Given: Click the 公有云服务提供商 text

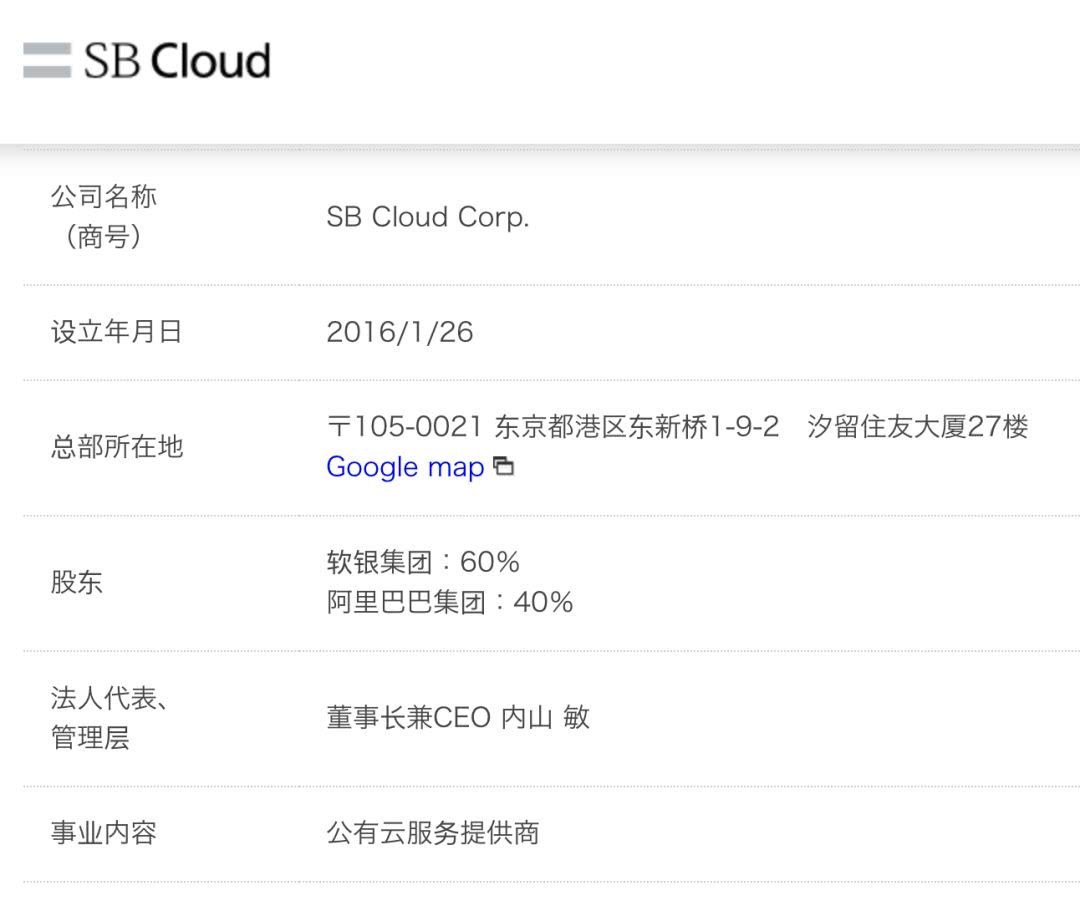Looking at the screenshot, I should 432,833.
